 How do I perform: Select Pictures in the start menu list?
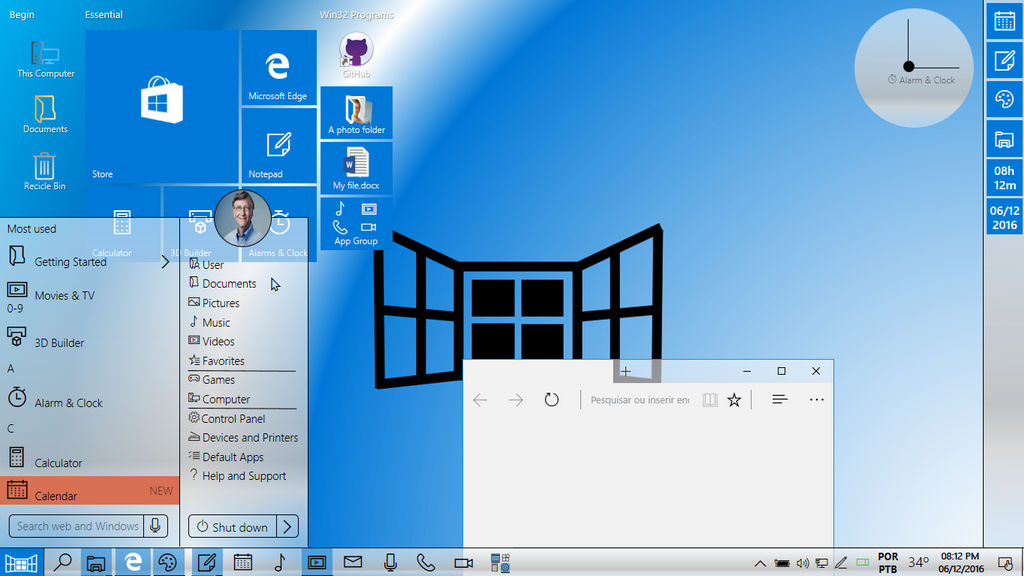[214, 303]
